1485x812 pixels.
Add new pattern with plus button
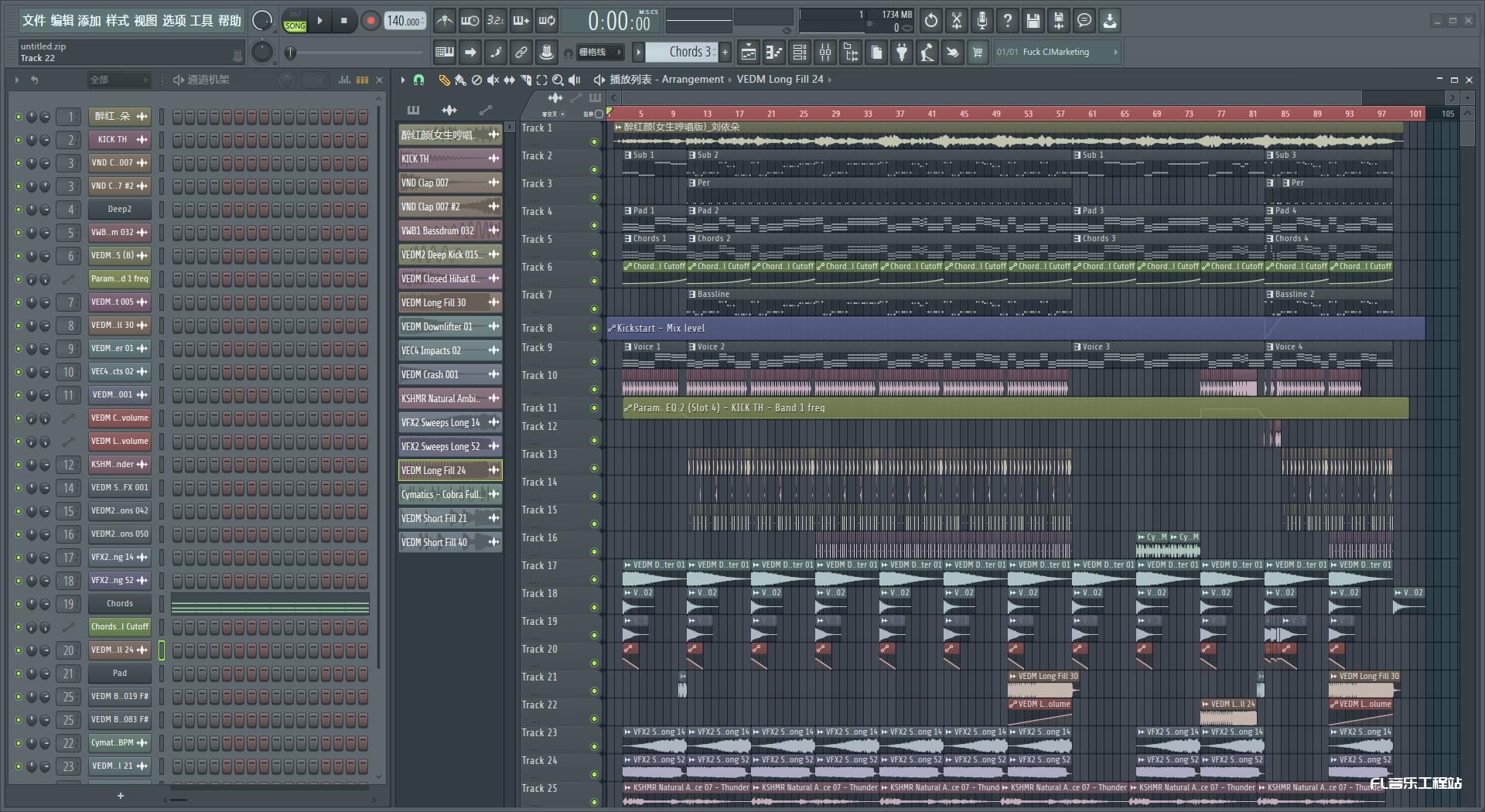coord(725,53)
